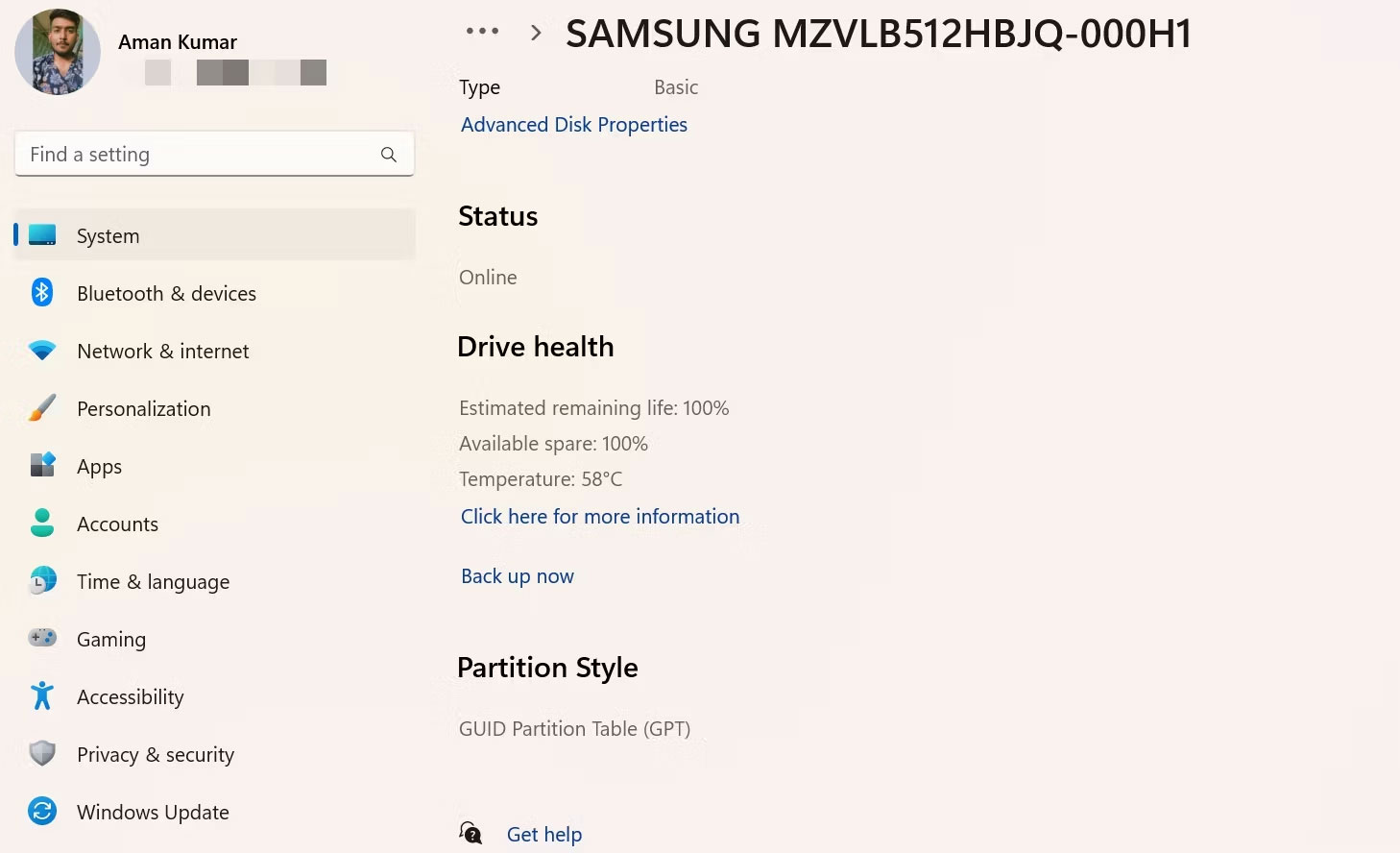This screenshot has height=853, width=1400.
Task: Click the Aman Kumar account name
Action: coord(178,42)
